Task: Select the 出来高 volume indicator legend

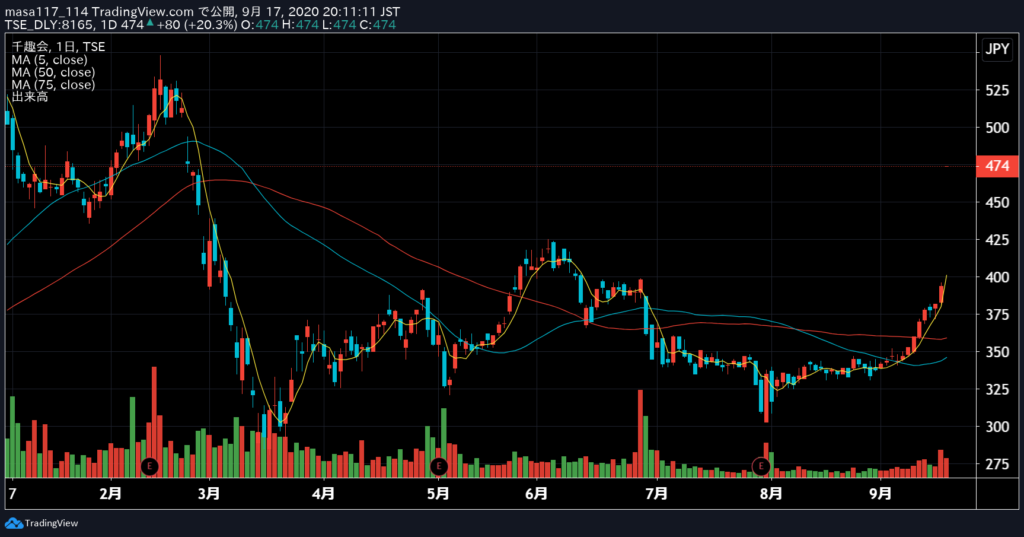Action: tap(29, 97)
